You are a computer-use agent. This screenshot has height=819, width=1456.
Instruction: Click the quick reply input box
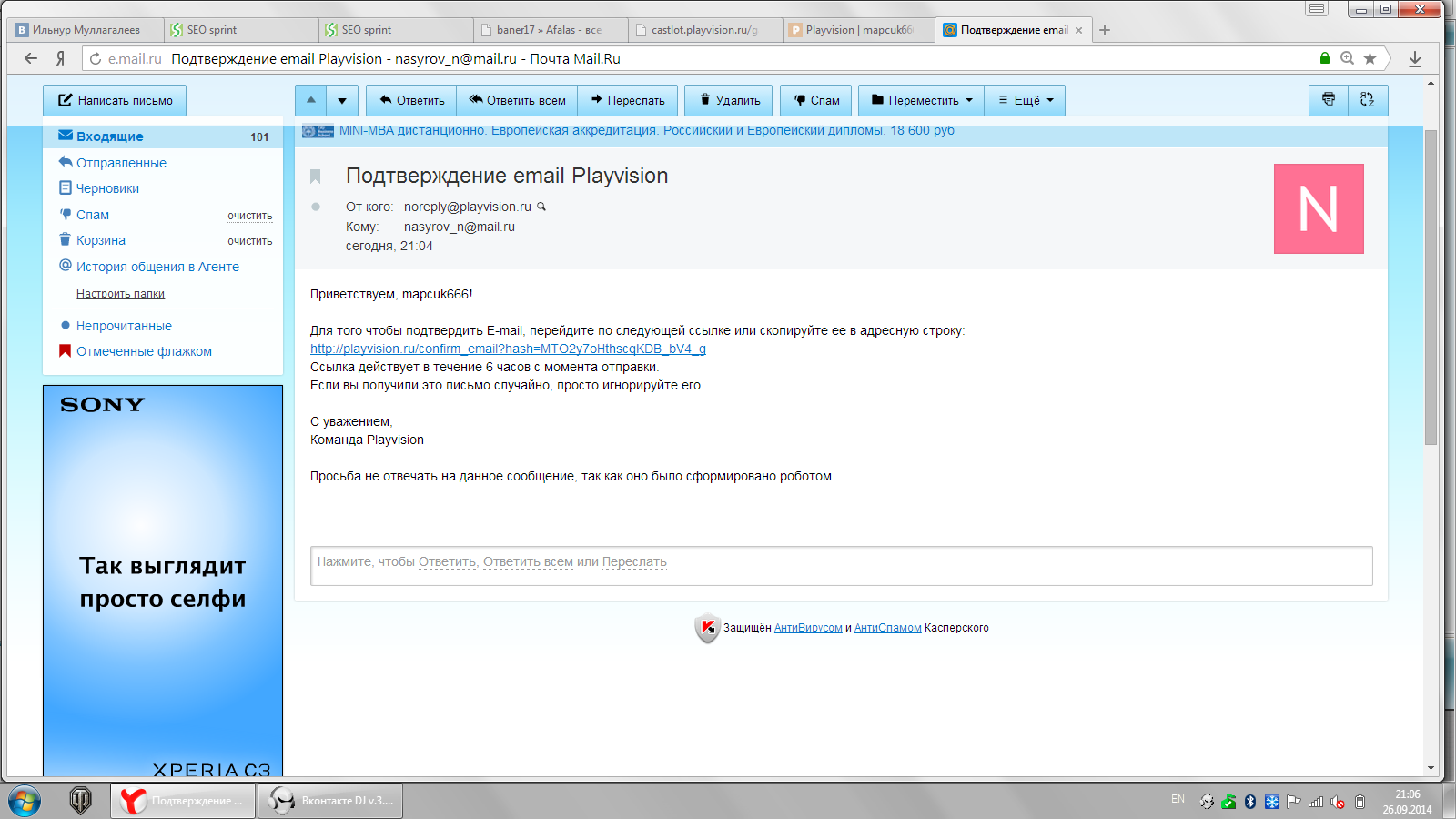point(841,566)
